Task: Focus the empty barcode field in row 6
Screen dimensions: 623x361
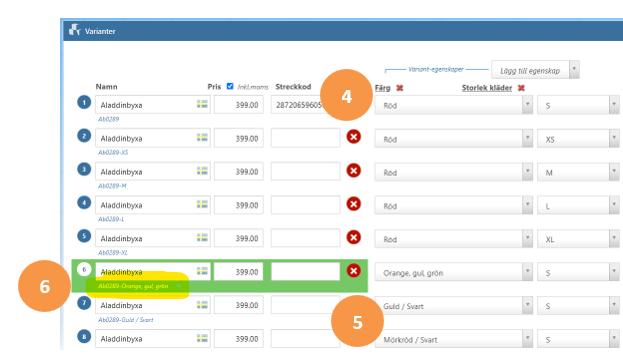Action: [305, 272]
